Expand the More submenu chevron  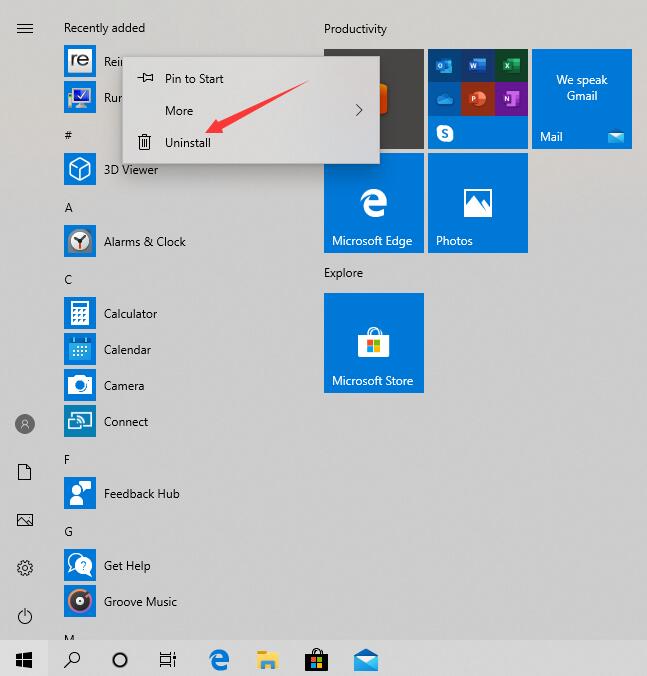[359, 110]
